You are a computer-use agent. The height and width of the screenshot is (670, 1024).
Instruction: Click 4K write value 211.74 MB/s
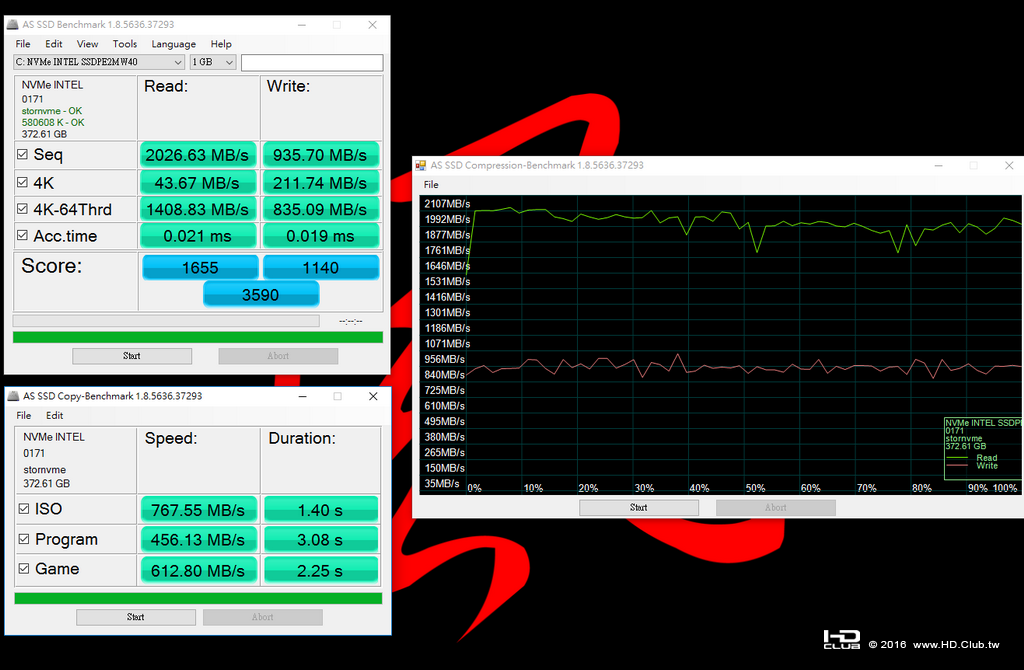[x=320, y=183]
